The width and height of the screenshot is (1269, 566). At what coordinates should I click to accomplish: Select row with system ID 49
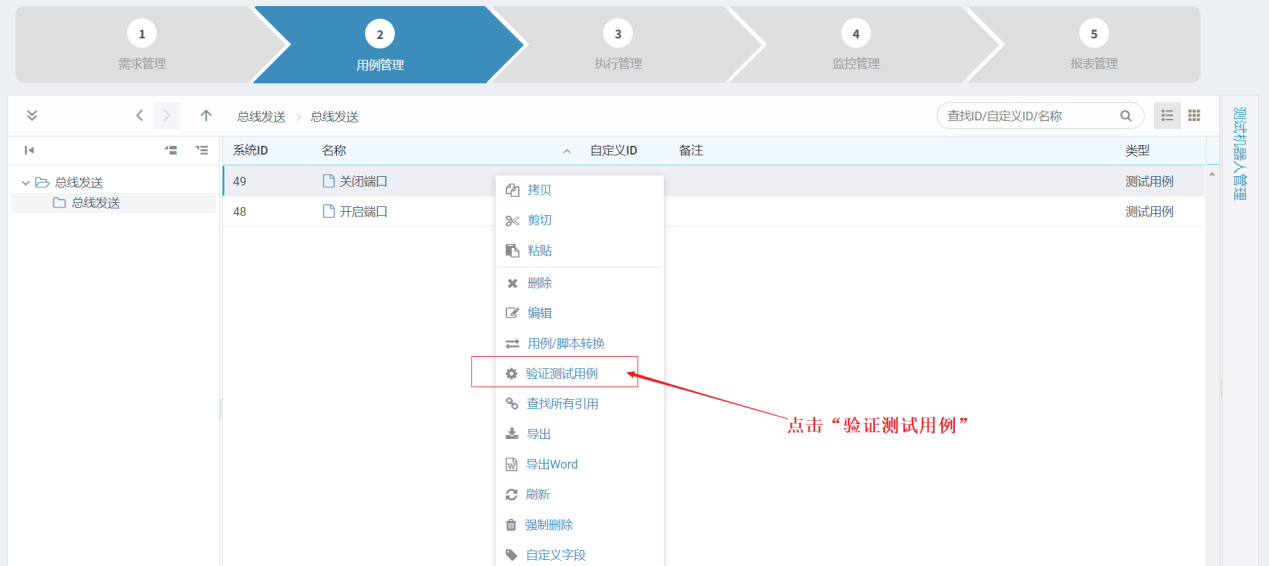click(x=714, y=182)
